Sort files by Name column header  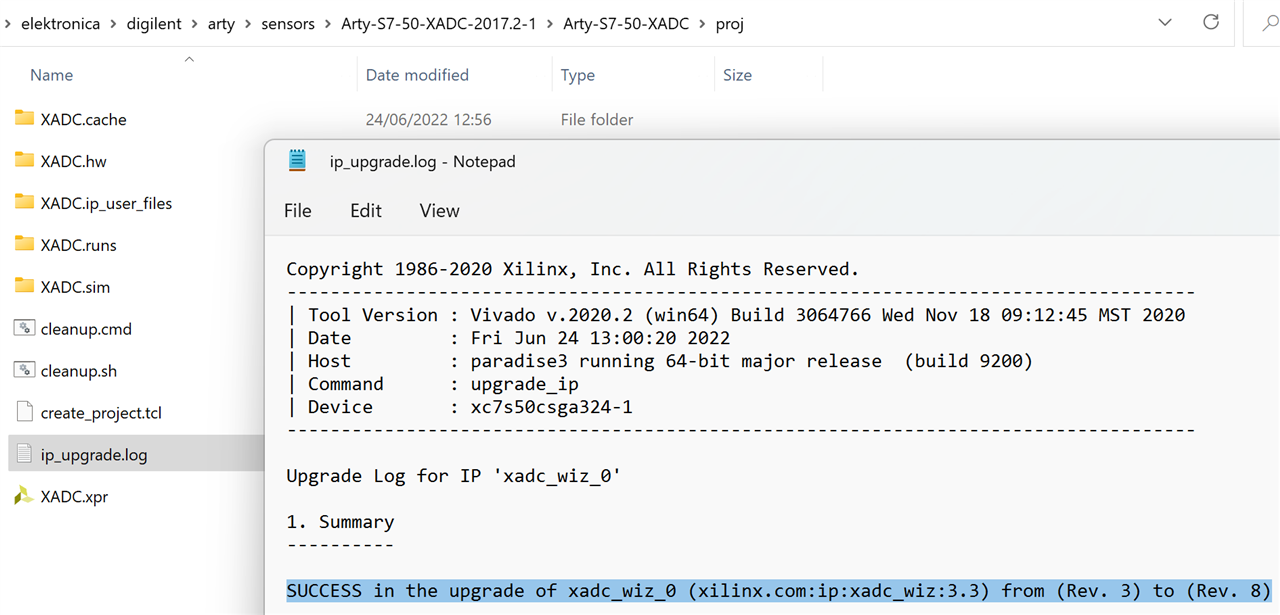(x=52, y=75)
